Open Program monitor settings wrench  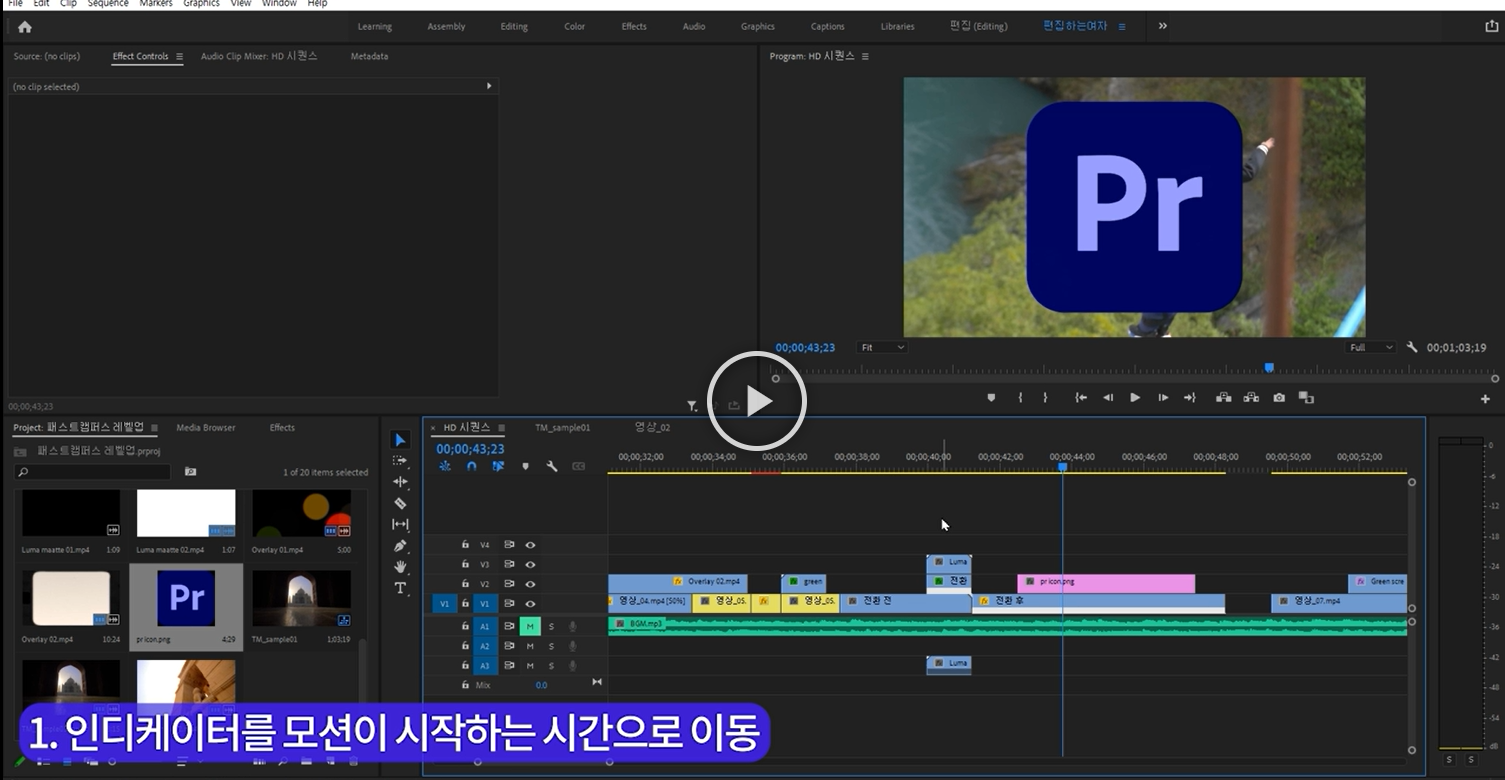[1412, 348]
